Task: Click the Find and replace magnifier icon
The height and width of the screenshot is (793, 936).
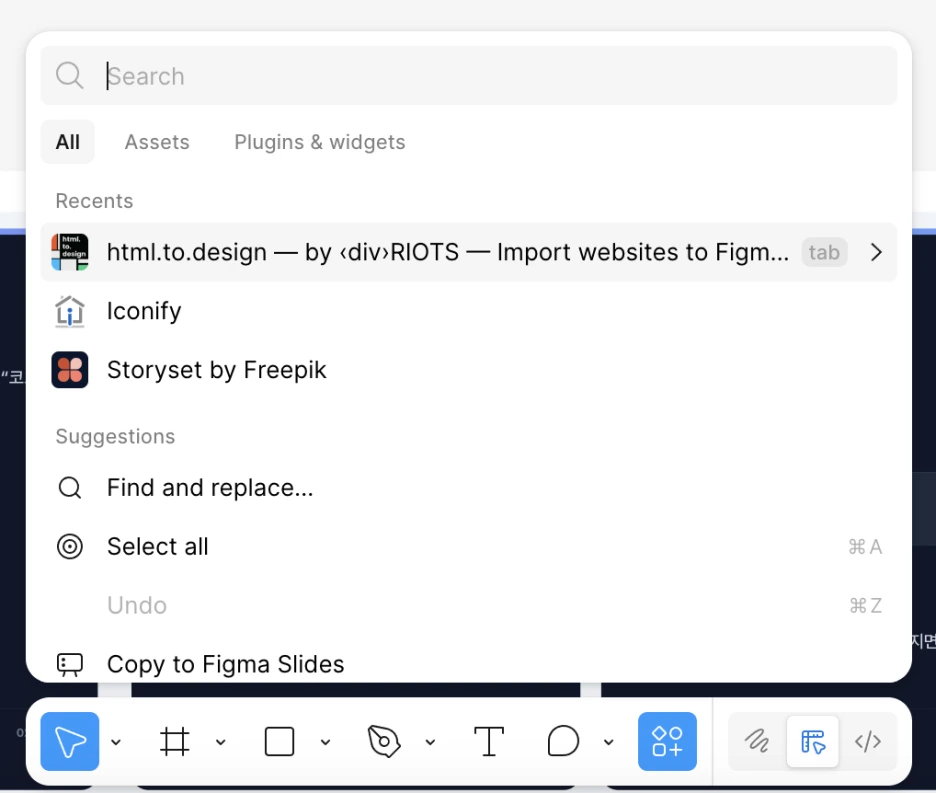Action: [x=70, y=488]
